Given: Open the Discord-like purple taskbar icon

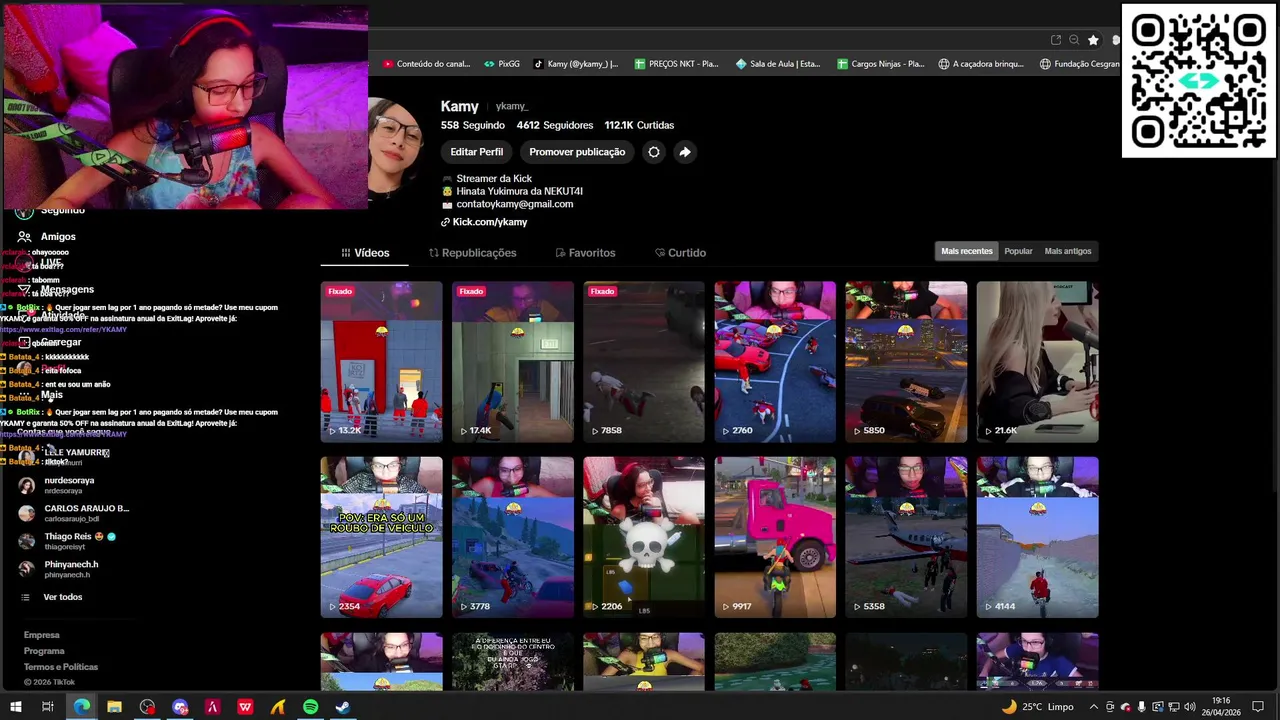Looking at the screenshot, I should [x=180, y=707].
